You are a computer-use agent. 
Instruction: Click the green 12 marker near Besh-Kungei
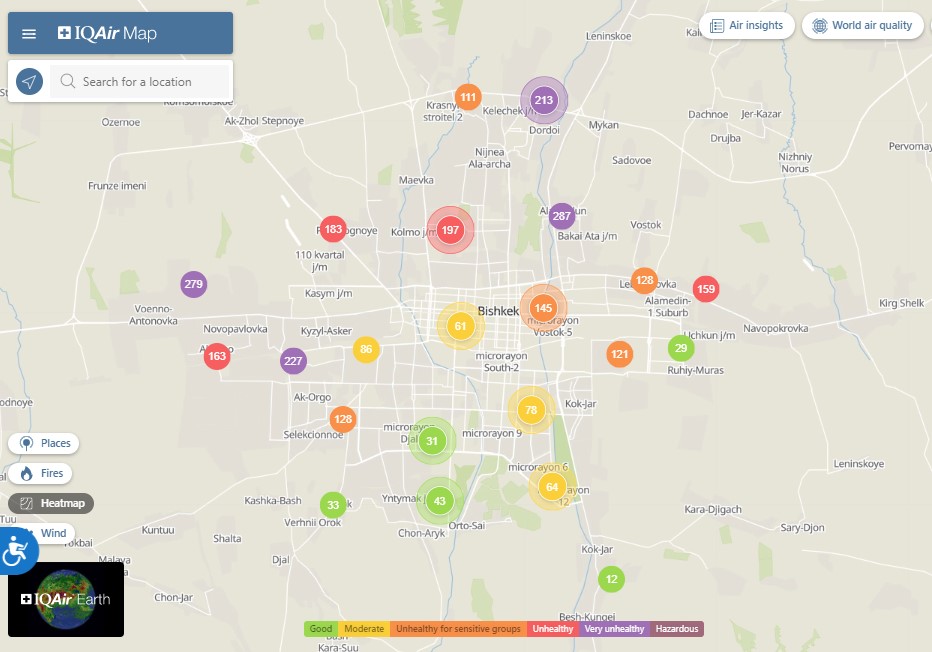pos(611,579)
